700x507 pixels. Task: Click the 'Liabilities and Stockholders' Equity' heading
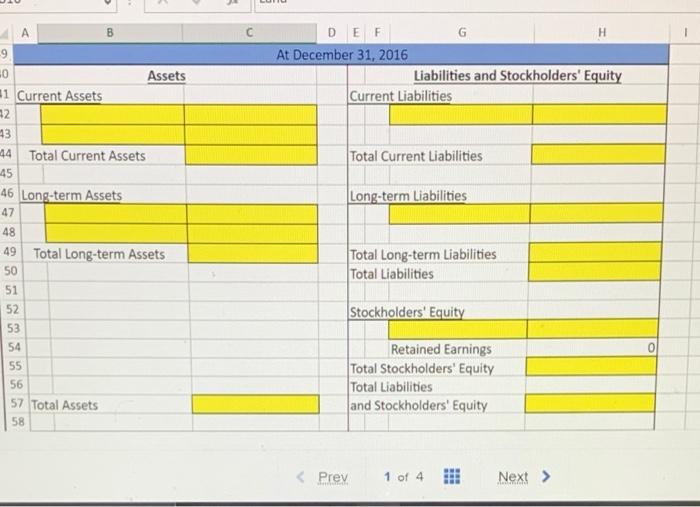pyautogui.click(x=517, y=76)
